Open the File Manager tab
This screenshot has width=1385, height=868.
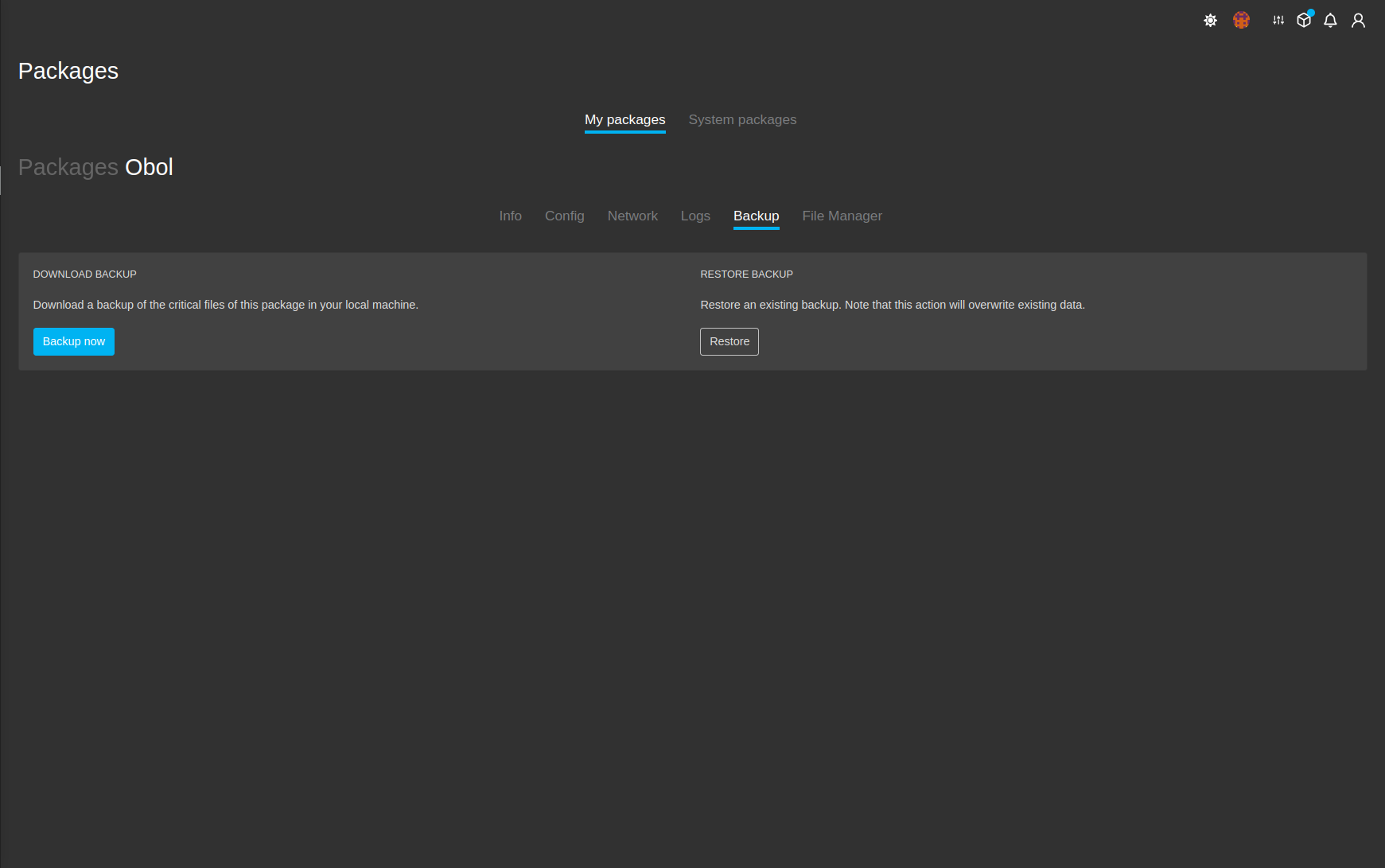pos(842,216)
